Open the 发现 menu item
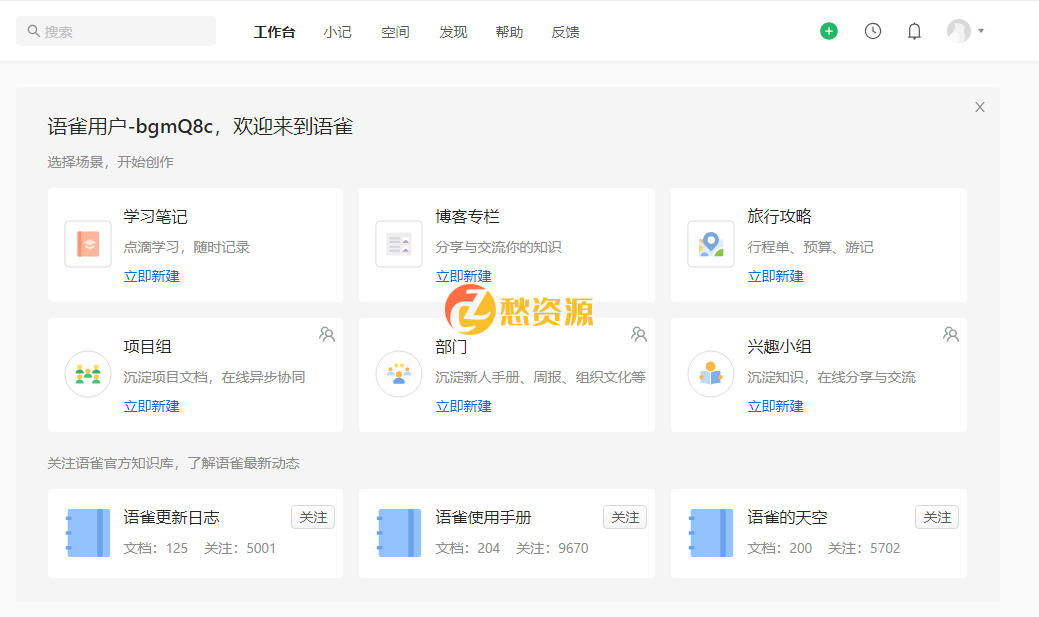 (x=453, y=31)
